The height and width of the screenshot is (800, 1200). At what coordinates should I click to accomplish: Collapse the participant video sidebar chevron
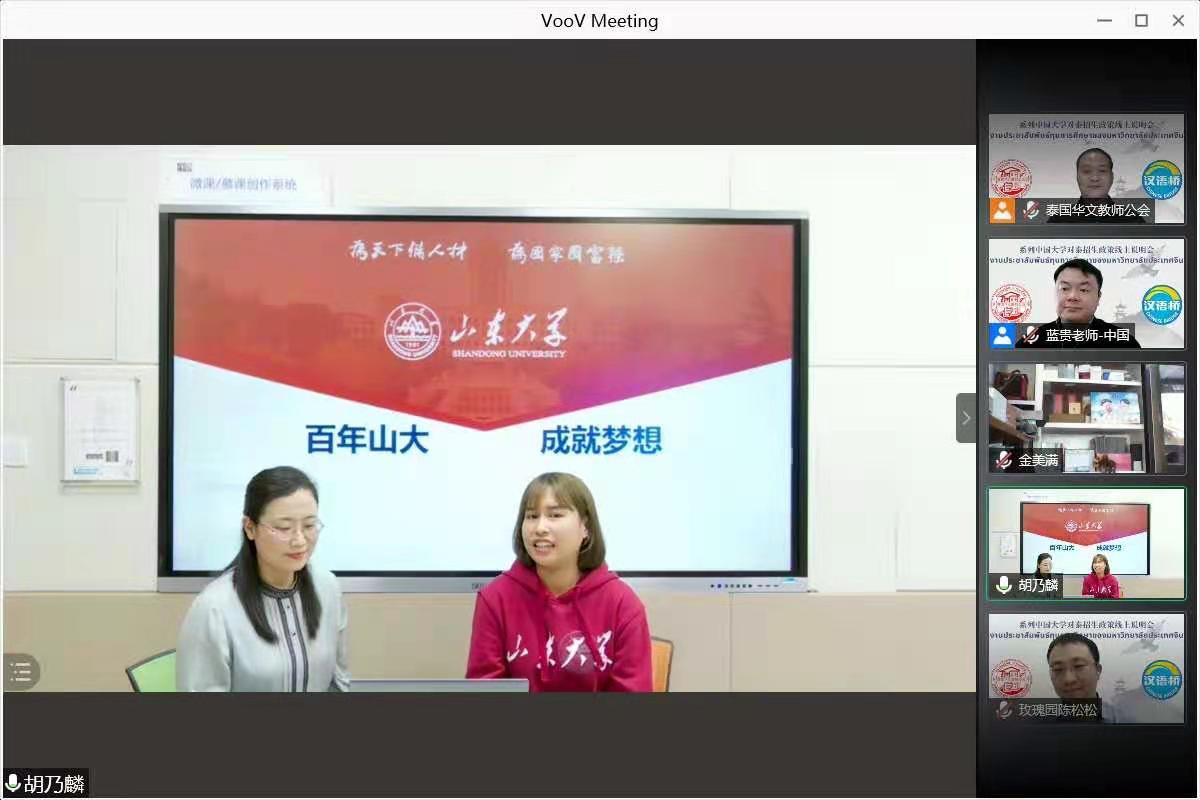966,418
